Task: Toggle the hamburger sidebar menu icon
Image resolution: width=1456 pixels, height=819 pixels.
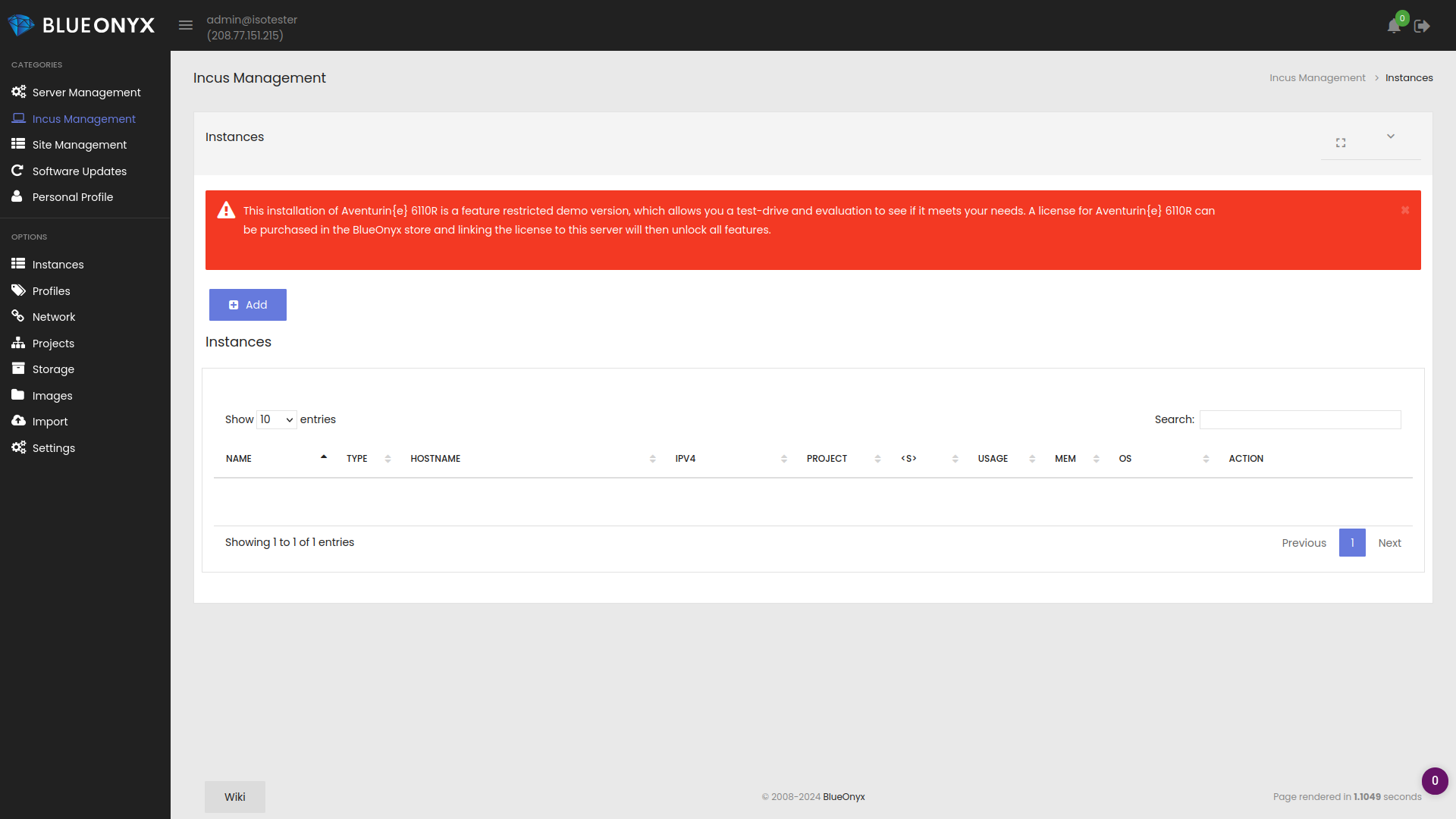Action: pos(186,25)
